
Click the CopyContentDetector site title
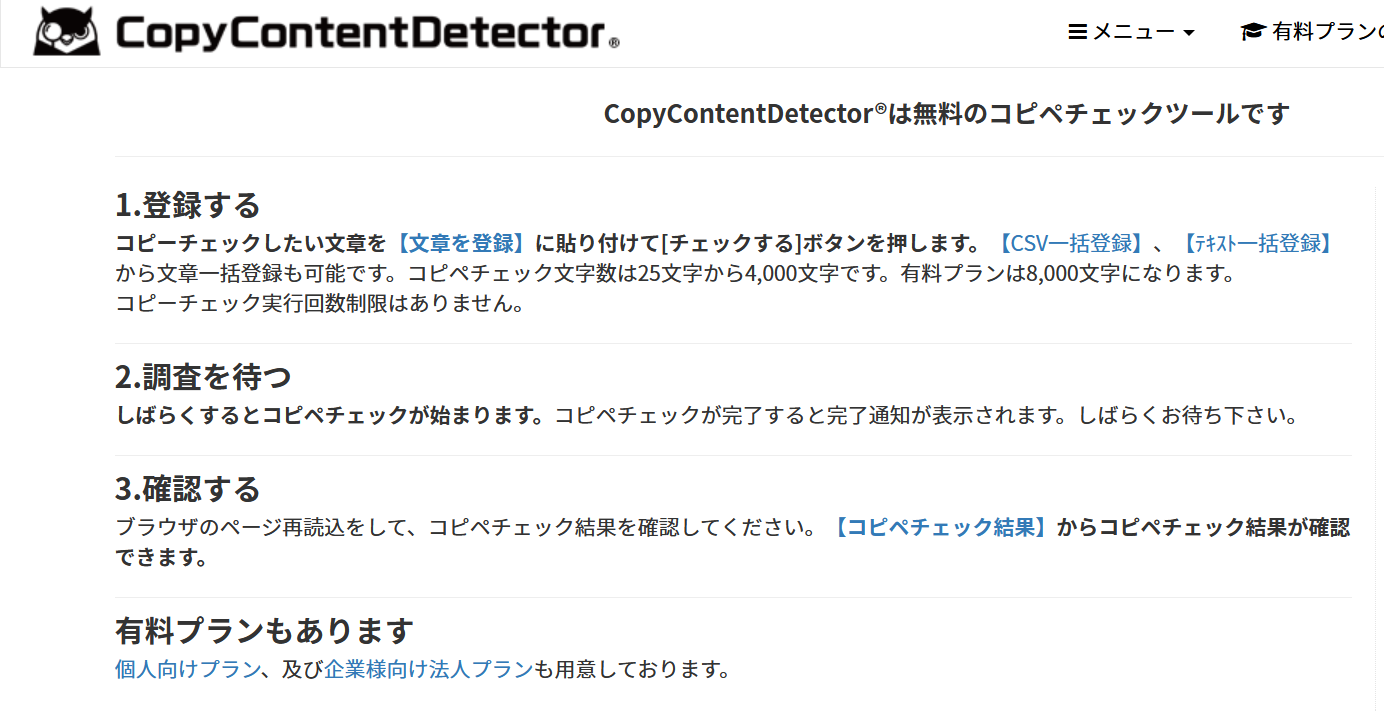click(367, 33)
